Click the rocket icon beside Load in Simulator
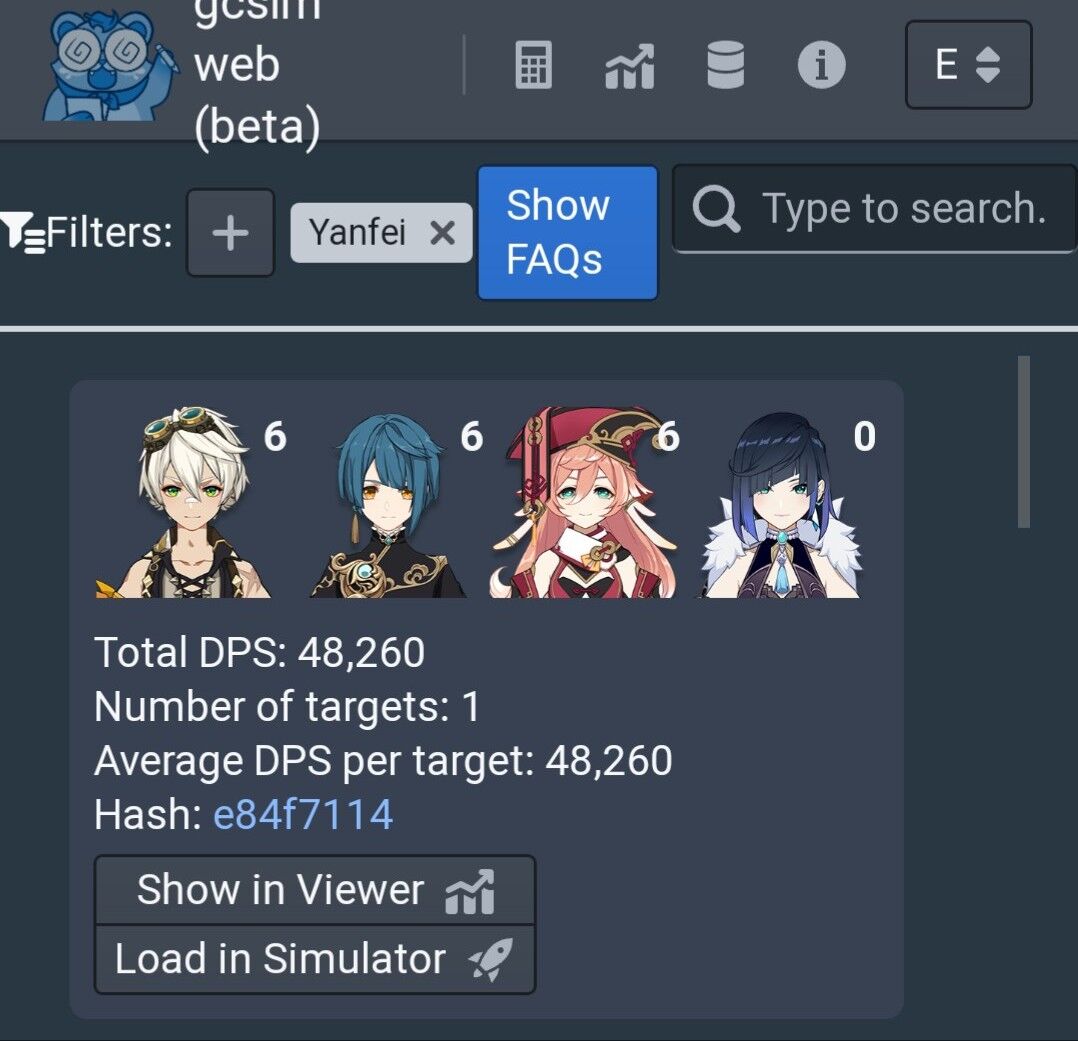This screenshot has height=1041, width=1078. click(x=492, y=958)
